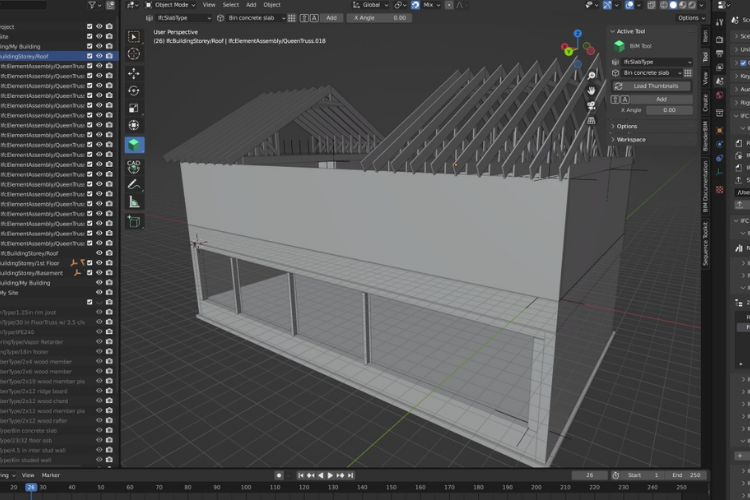Screen dimensions: 750x500
Task: Select the Select Box tool
Action: coord(134,37)
